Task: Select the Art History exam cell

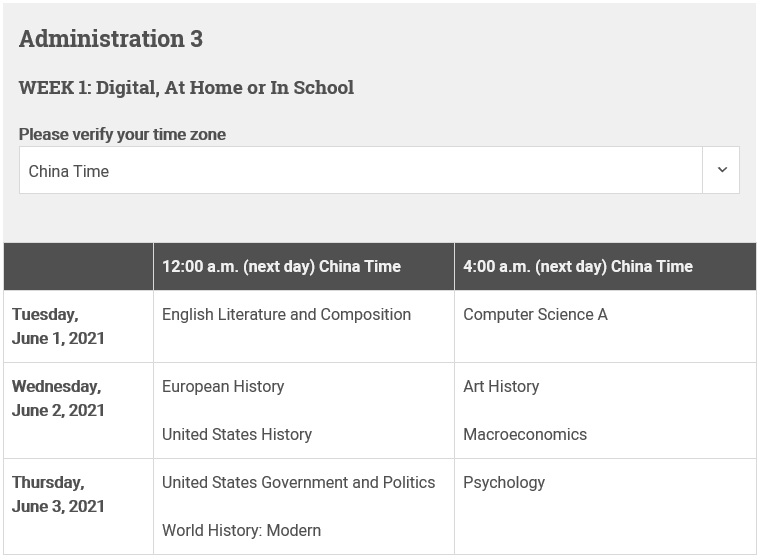Action: 501,386
